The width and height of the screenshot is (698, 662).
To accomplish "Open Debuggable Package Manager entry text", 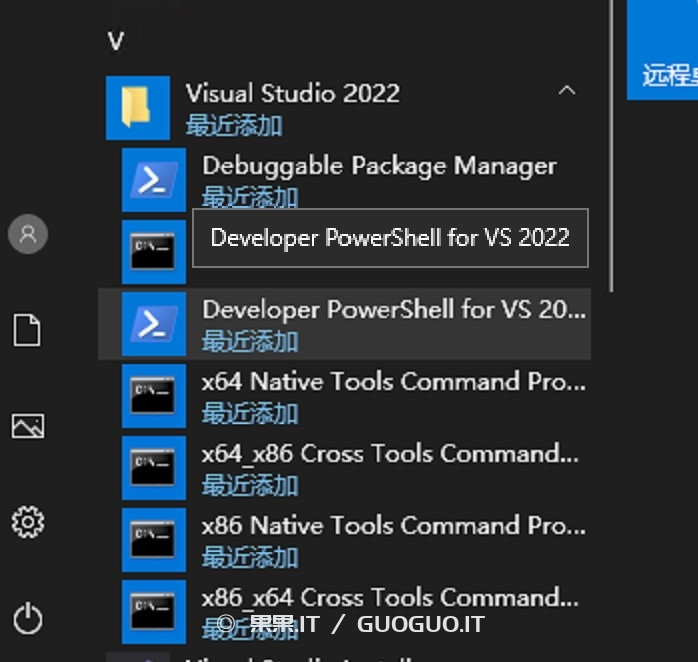I will point(379,166).
